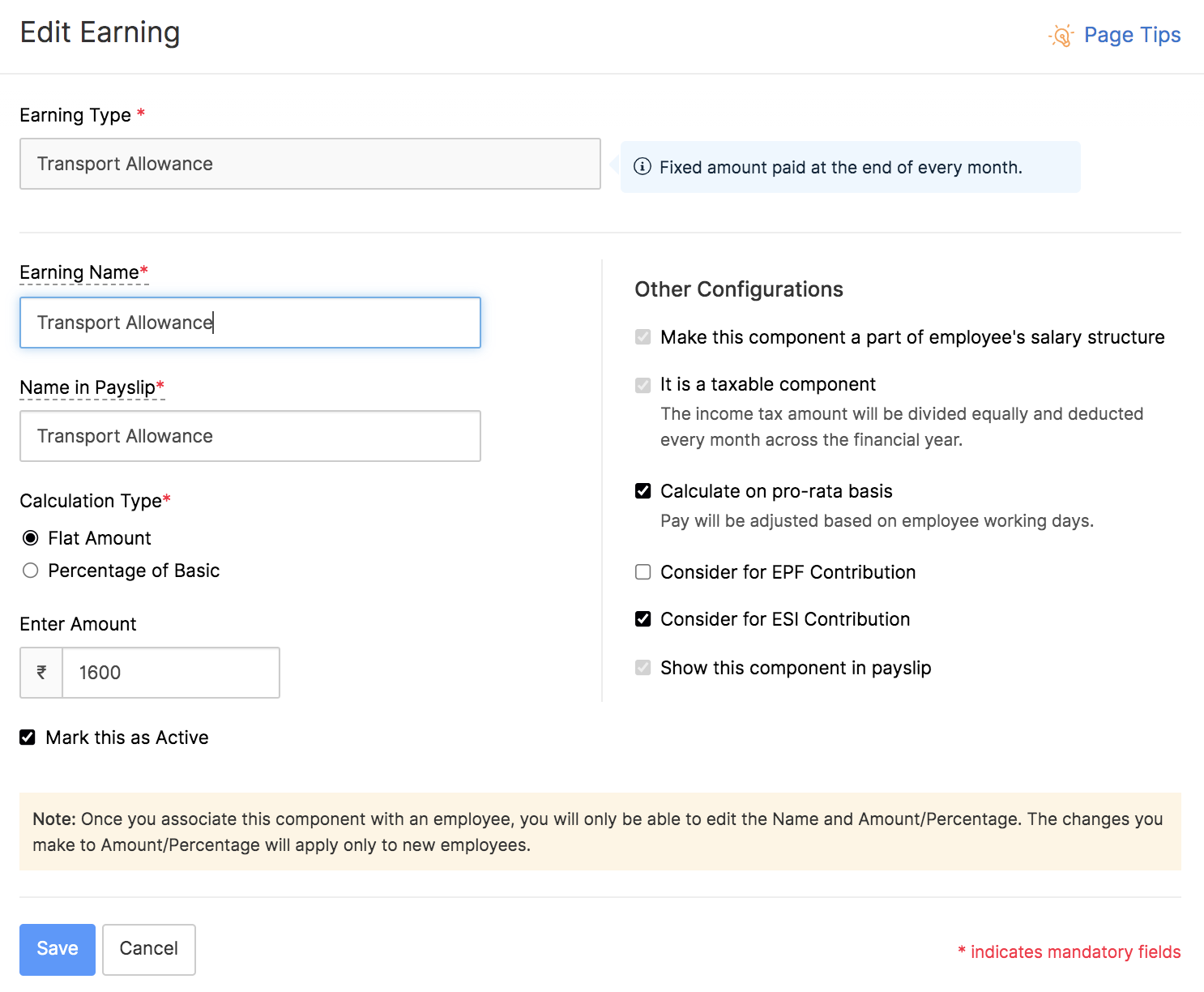
Task: Click the Cancel button
Action: pyautogui.click(x=148, y=949)
